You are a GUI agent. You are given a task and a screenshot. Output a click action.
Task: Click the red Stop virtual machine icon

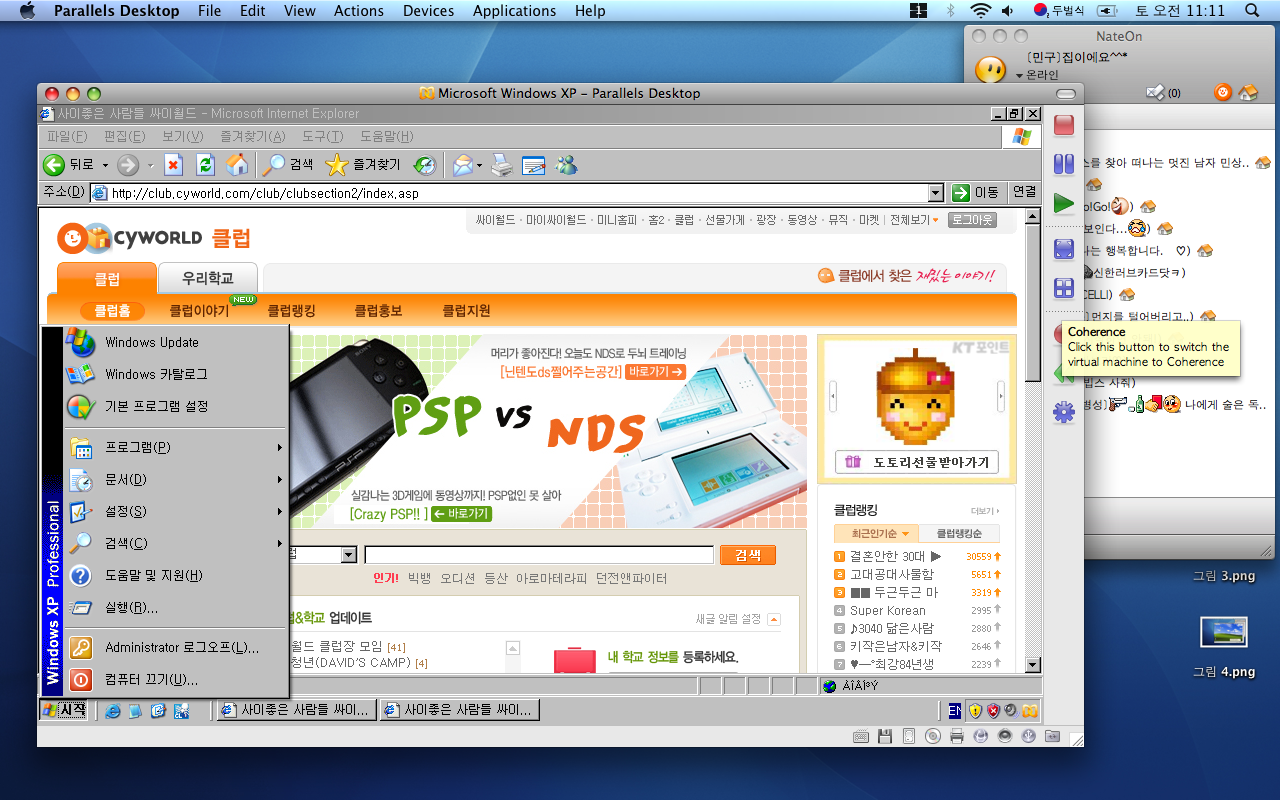[1064, 125]
